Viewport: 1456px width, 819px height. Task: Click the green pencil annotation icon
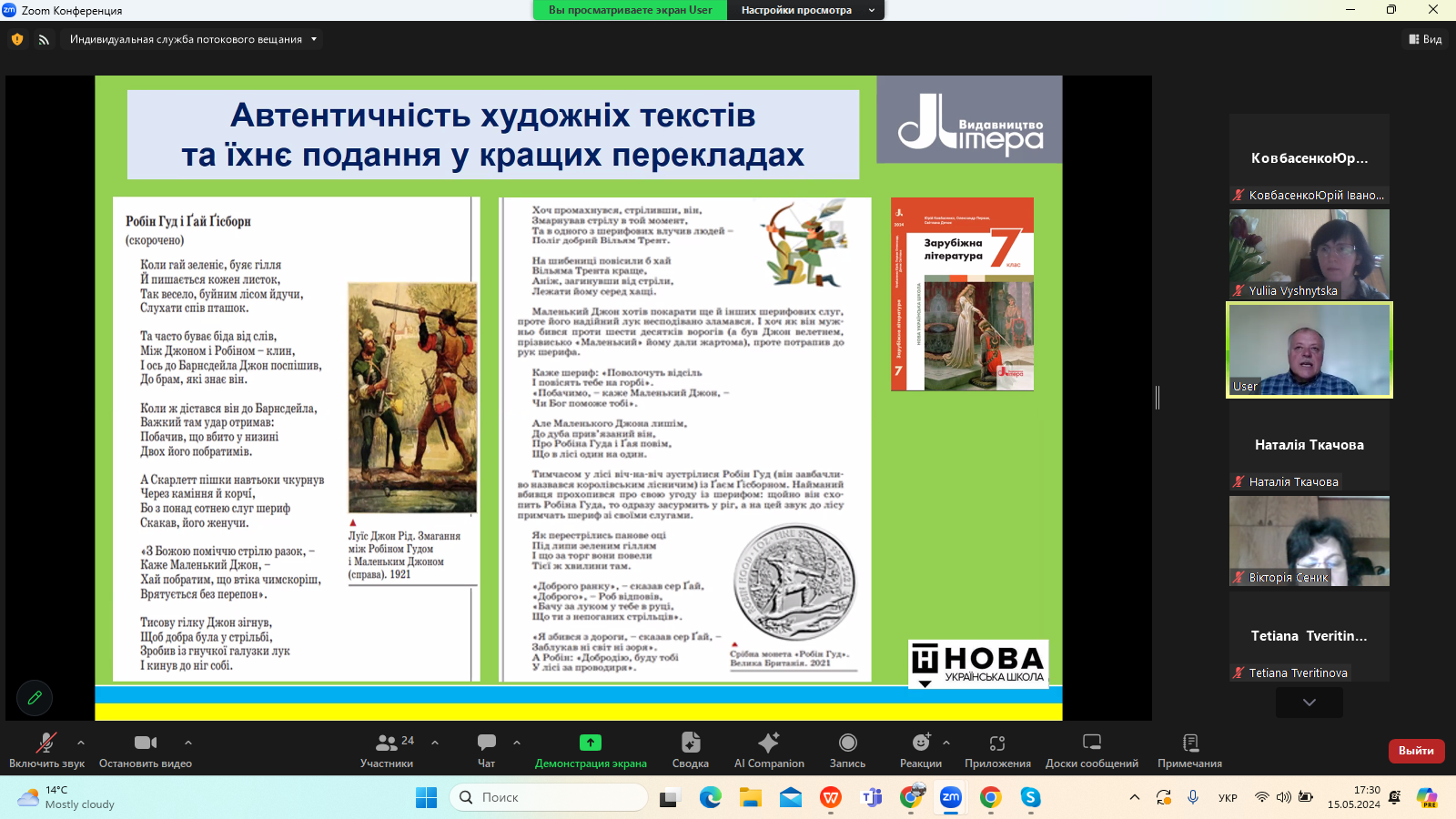pos(35,698)
